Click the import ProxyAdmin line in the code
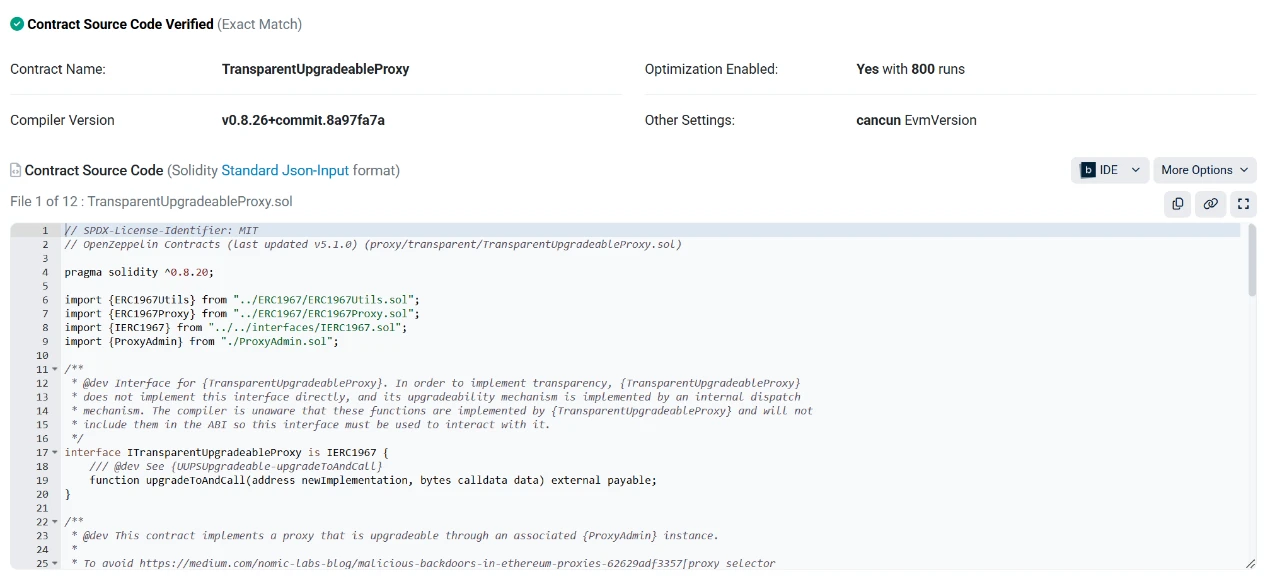Image resolution: width=1270 pixels, height=579 pixels. click(201, 342)
